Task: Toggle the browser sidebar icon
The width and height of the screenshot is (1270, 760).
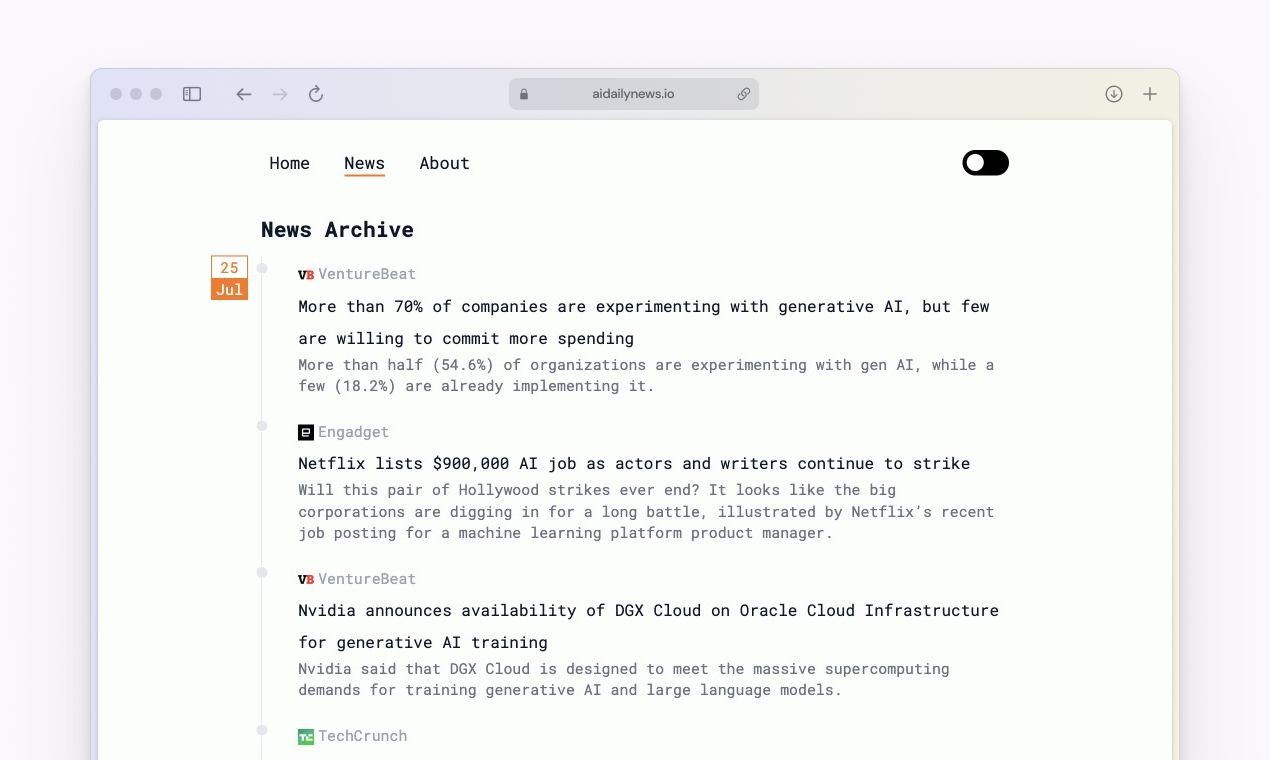Action: pyautogui.click(x=192, y=94)
